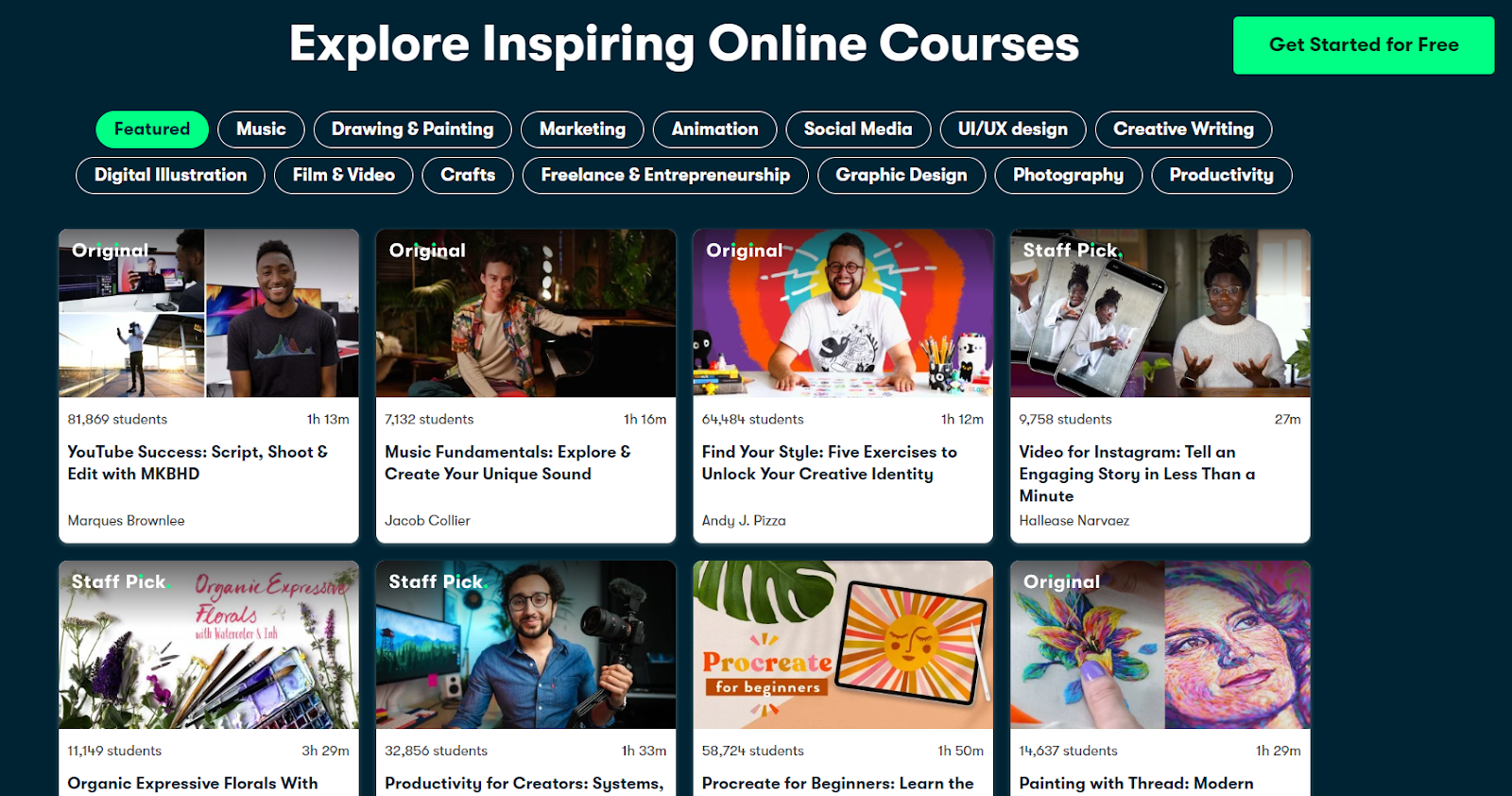Open the Digital Illustration category
This screenshot has width=1512, height=796.
[x=170, y=176]
